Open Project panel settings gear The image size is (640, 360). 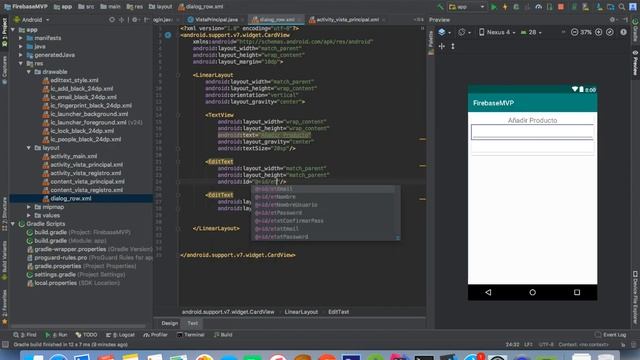[x=134, y=20]
